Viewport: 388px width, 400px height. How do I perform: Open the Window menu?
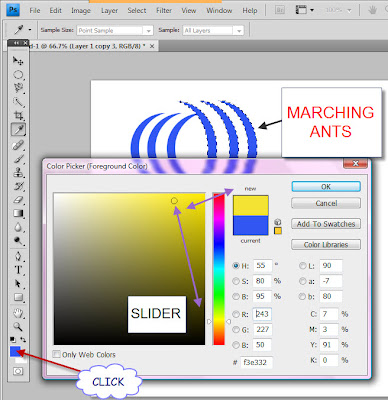tap(219, 11)
